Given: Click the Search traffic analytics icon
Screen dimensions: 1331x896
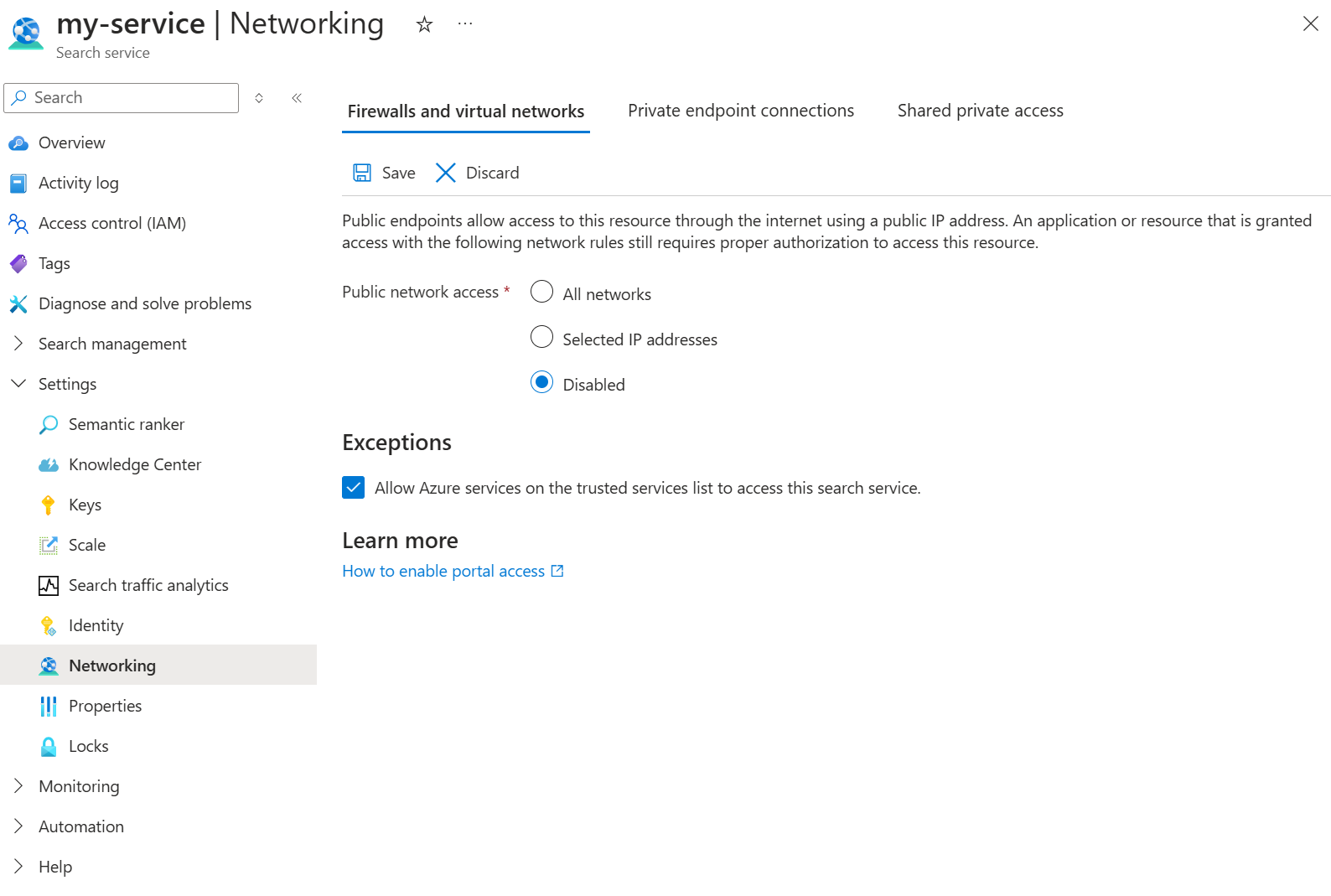Looking at the screenshot, I should 49,586.
